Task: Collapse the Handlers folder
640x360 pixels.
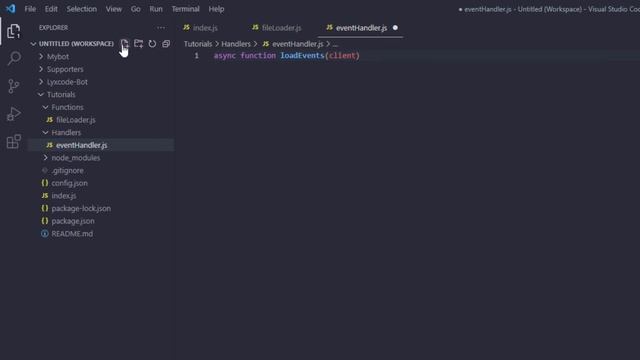Action: (x=45, y=133)
